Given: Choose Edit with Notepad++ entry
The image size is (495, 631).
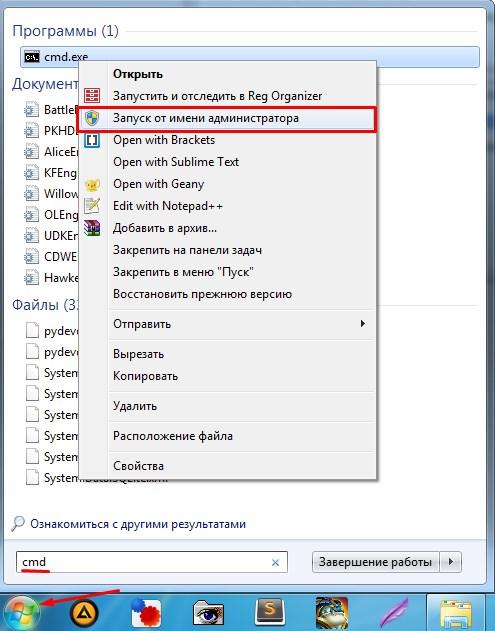Looking at the screenshot, I should pyautogui.click(x=227, y=206).
